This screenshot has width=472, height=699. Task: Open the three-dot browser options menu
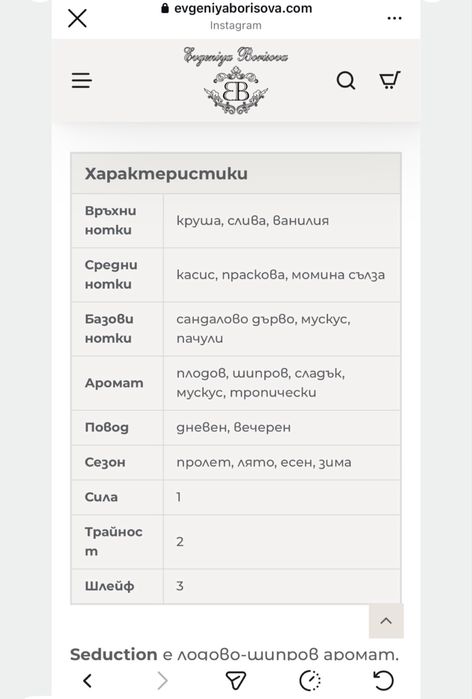(394, 18)
